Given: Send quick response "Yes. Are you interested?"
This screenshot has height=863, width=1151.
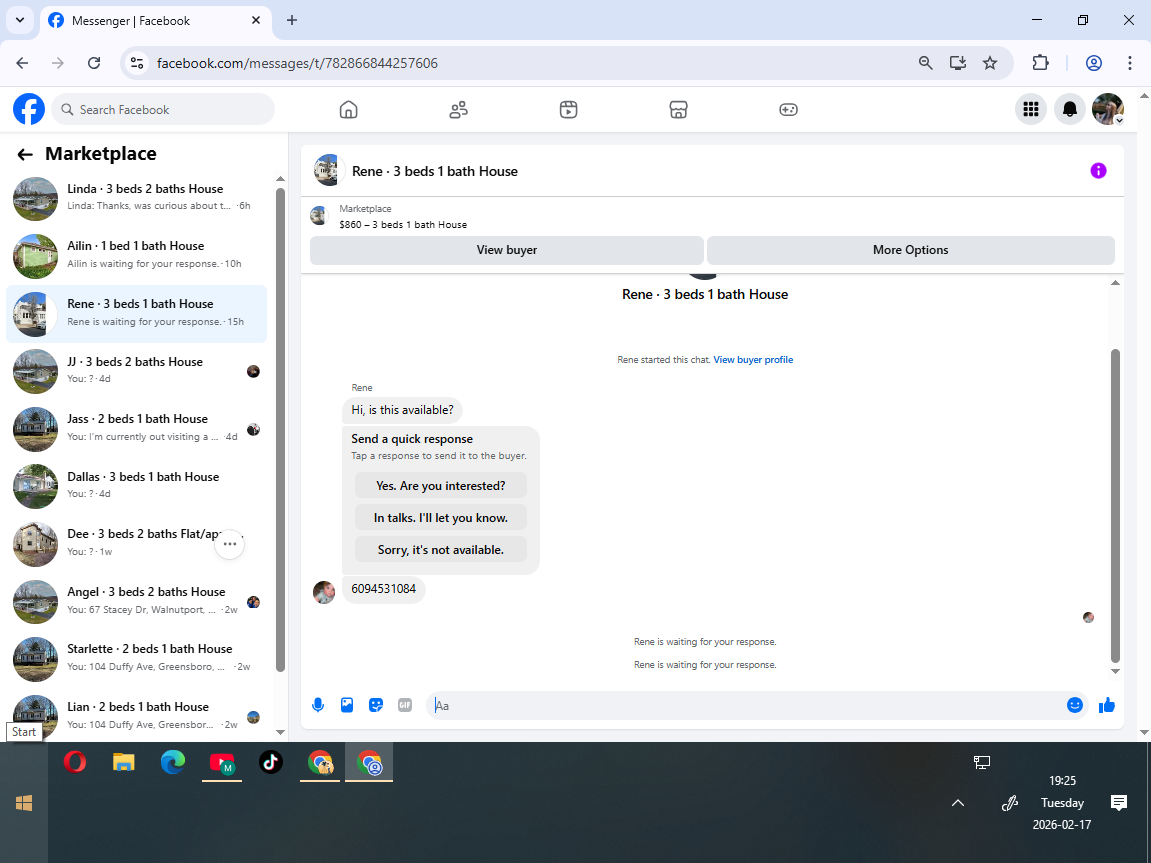Looking at the screenshot, I should 440,486.
